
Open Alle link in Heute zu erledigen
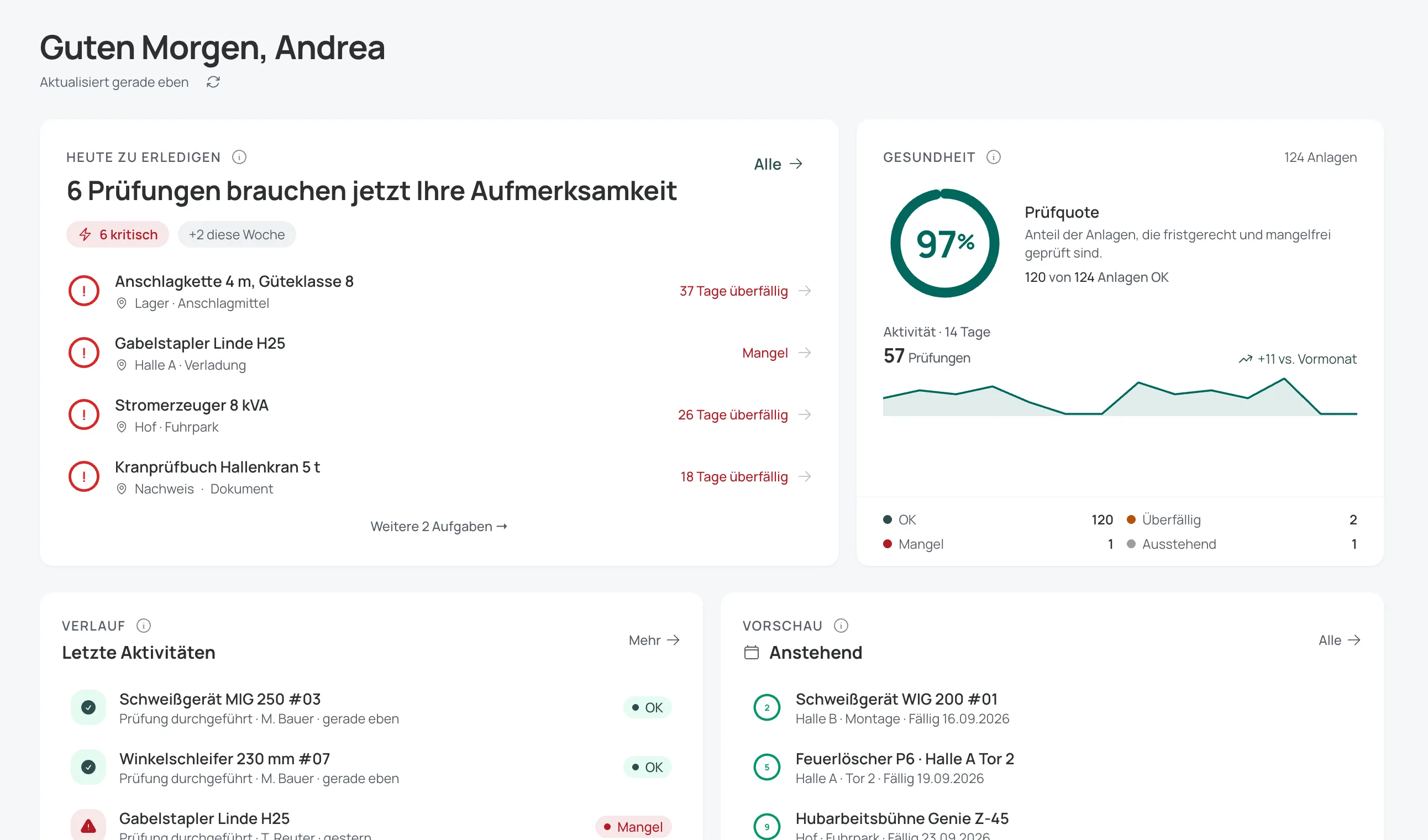778,164
